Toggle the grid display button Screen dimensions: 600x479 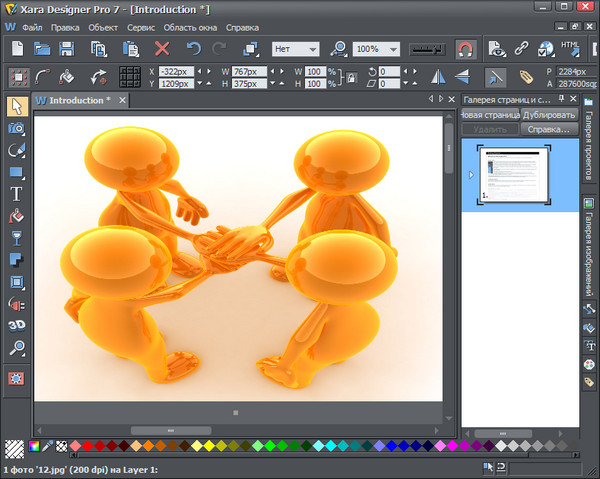tap(129, 77)
